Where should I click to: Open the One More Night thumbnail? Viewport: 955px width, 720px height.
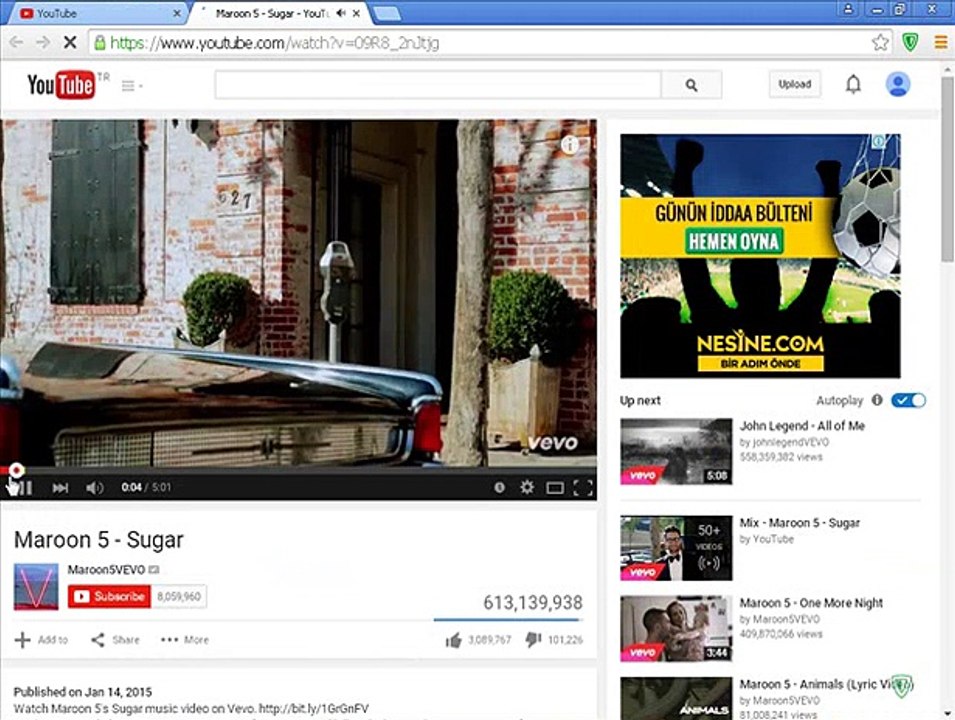pyautogui.click(x=676, y=629)
